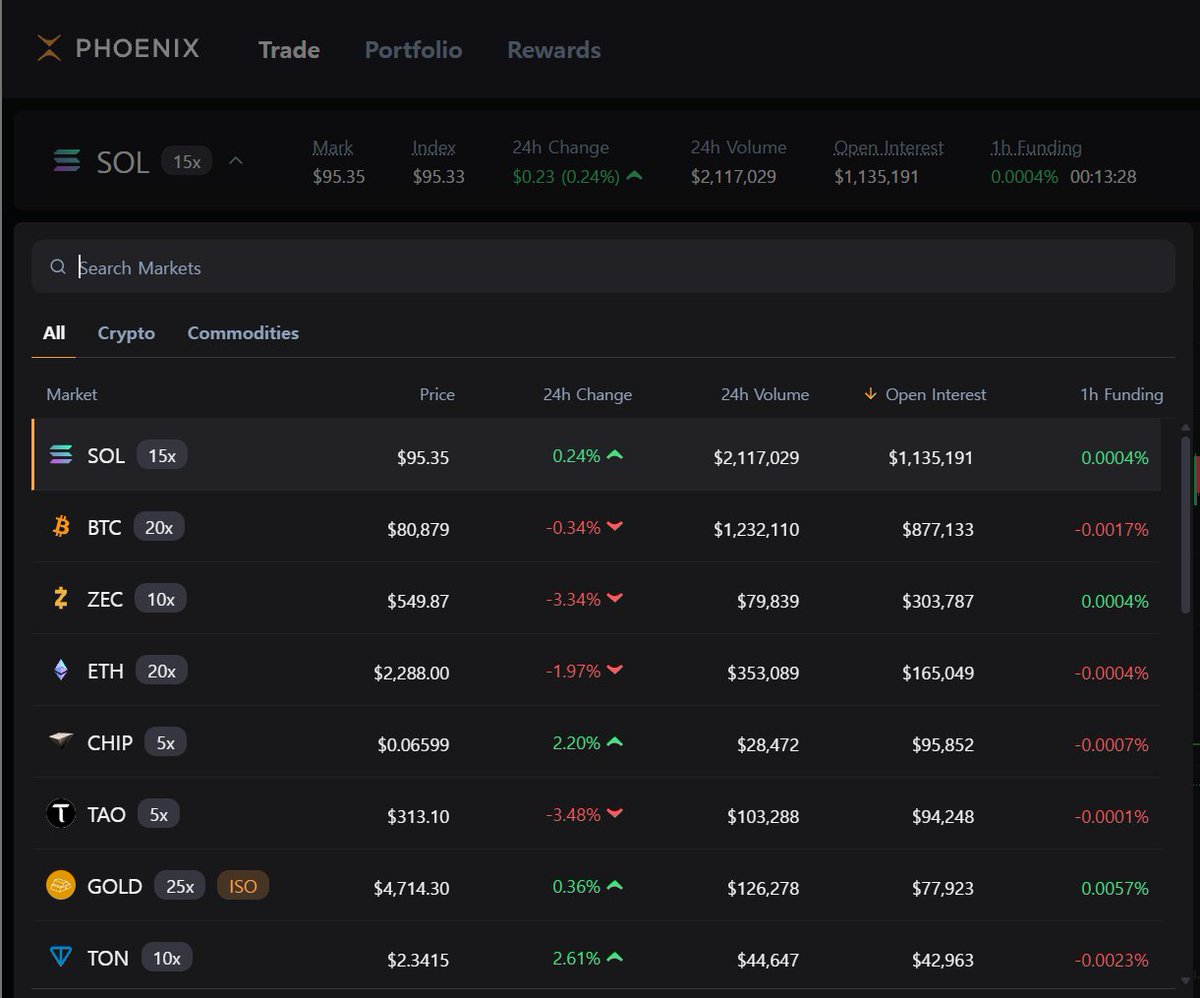Select the All markets filter
Image resolution: width=1200 pixels, height=998 pixels.
click(x=54, y=333)
